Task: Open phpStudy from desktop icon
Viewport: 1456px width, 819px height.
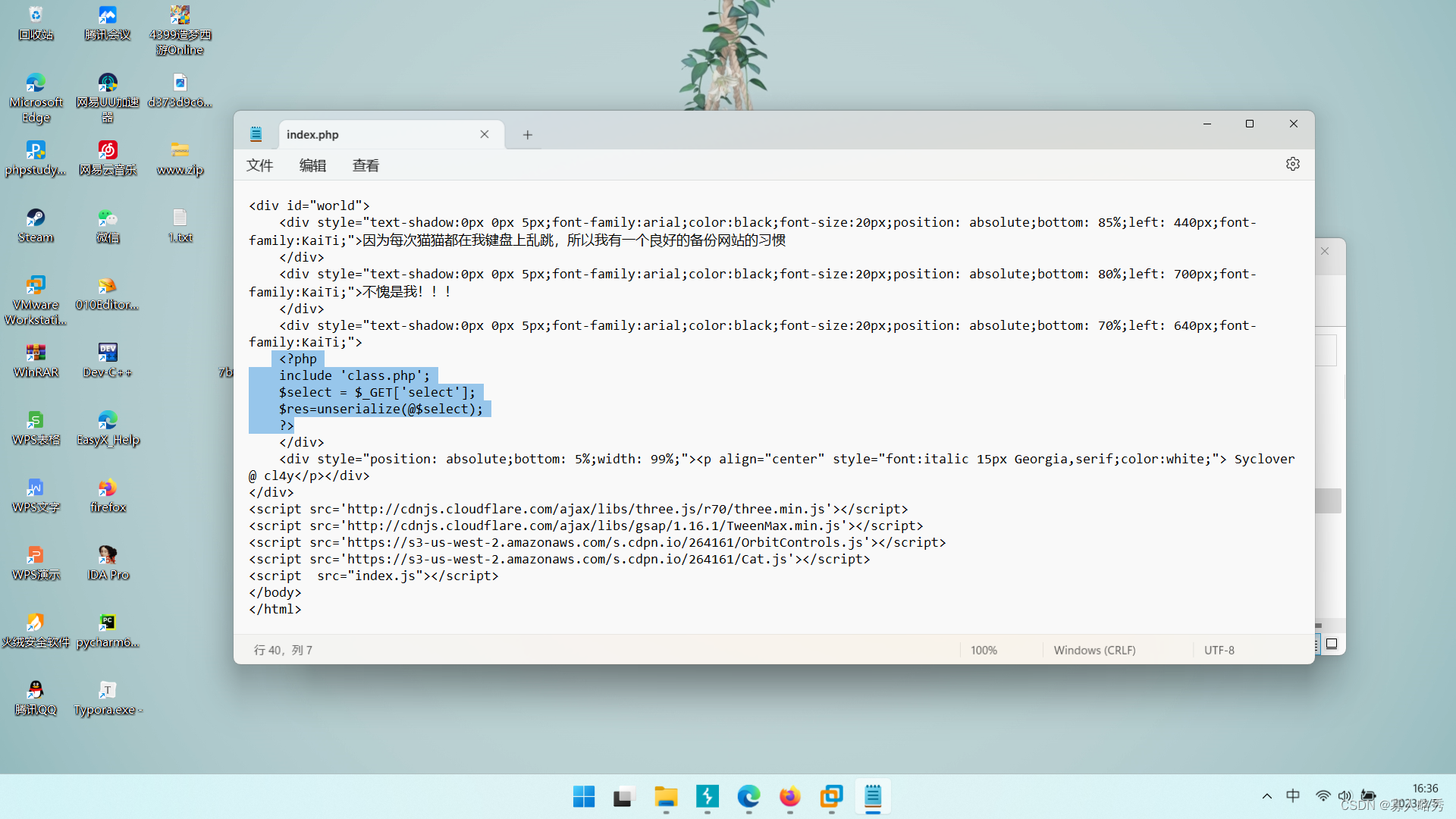Action: [35, 155]
